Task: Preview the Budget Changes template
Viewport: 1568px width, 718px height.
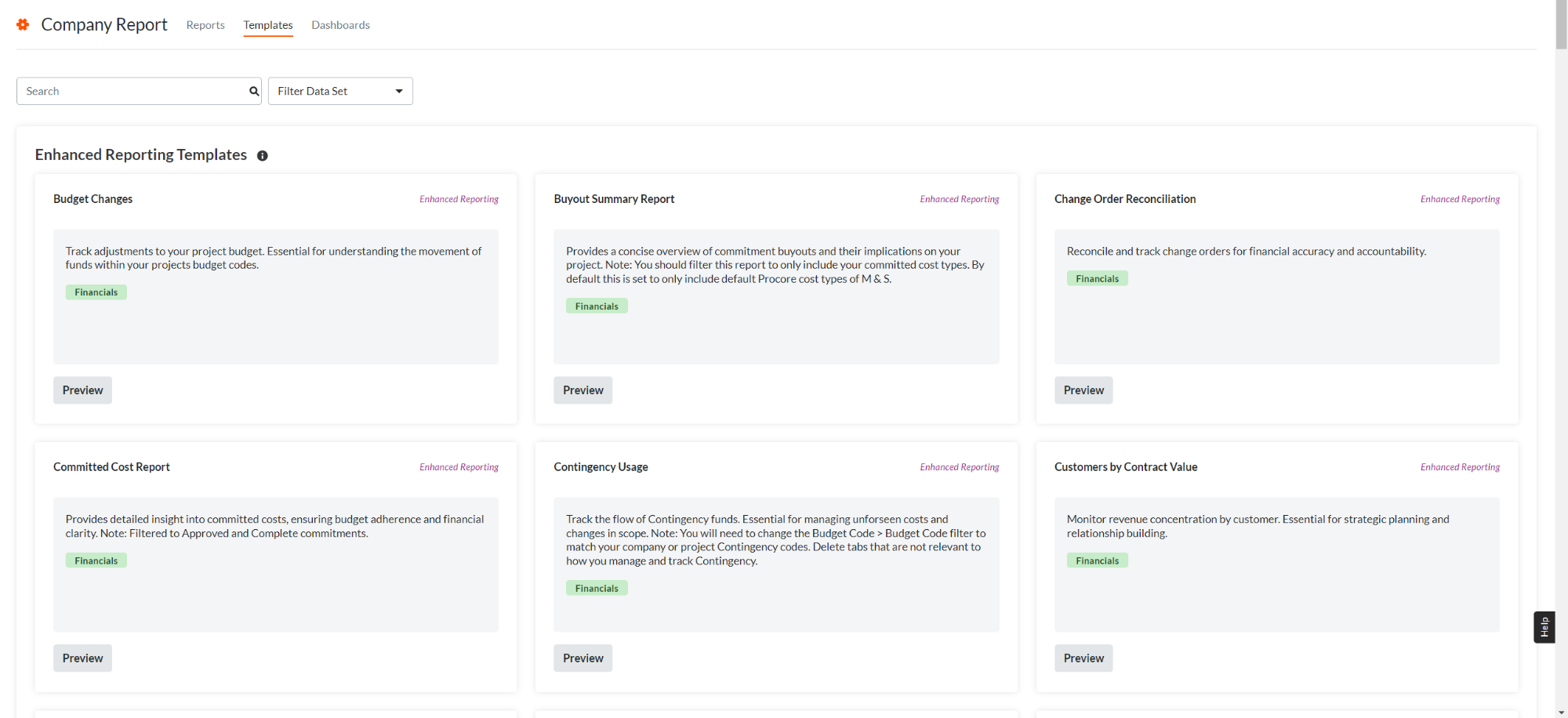Action: click(82, 390)
